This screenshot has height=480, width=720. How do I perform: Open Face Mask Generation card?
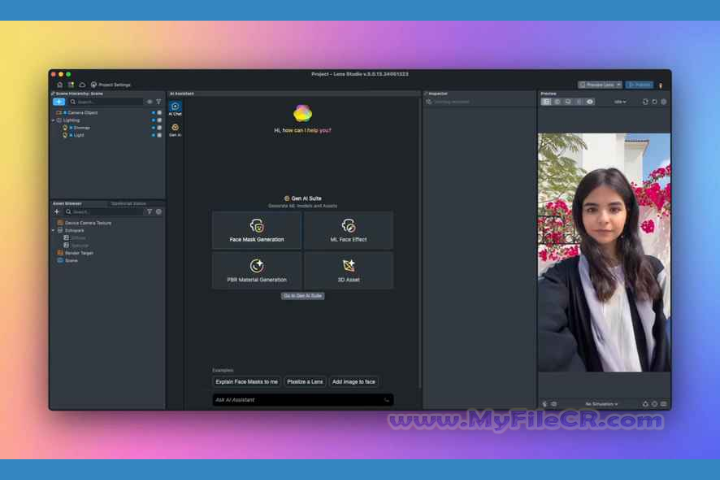click(257, 231)
